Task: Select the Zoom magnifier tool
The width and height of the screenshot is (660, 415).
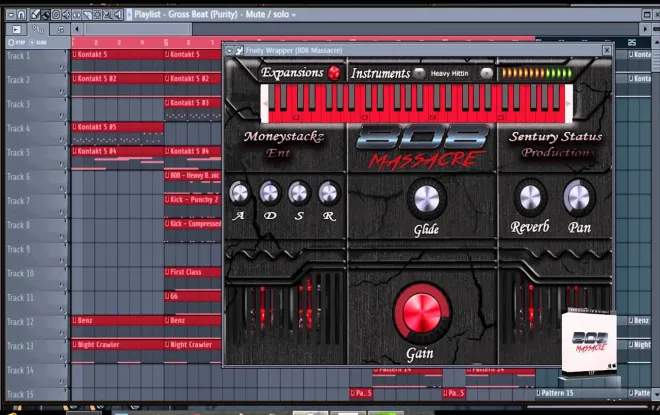Action: pyautogui.click(x=108, y=15)
